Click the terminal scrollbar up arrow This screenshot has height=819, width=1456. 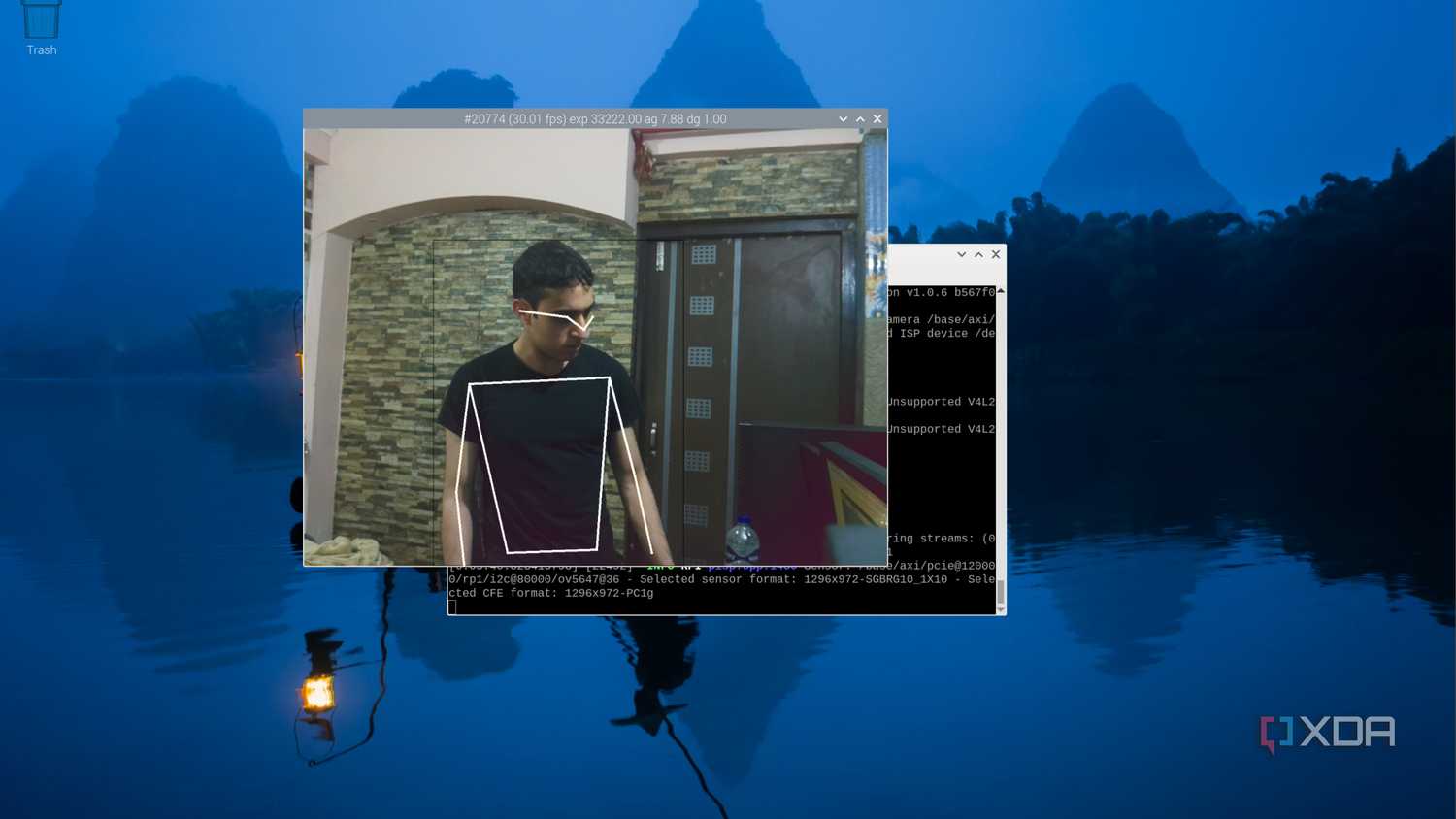[1001, 291]
